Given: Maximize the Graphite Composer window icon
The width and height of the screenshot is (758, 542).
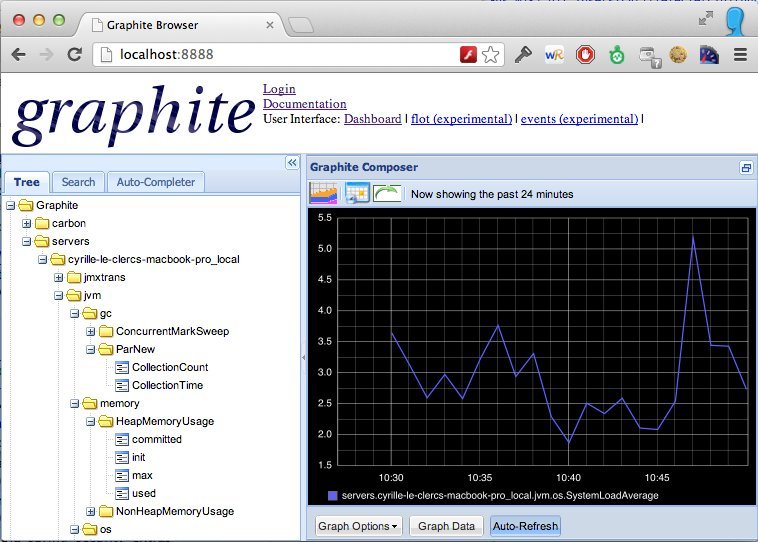Looking at the screenshot, I should pos(746,168).
